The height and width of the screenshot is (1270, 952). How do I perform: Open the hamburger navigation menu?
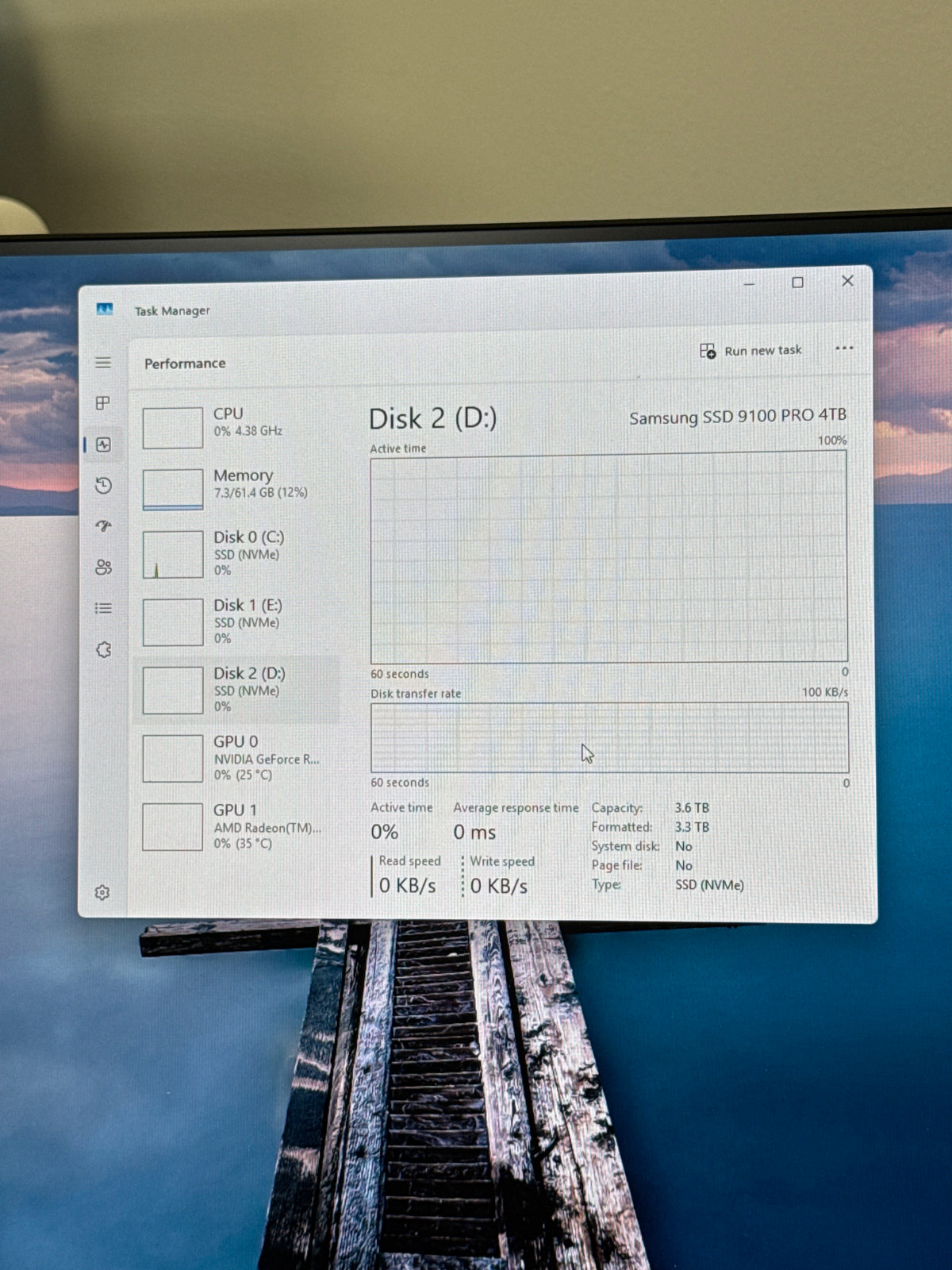tap(103, 363)
